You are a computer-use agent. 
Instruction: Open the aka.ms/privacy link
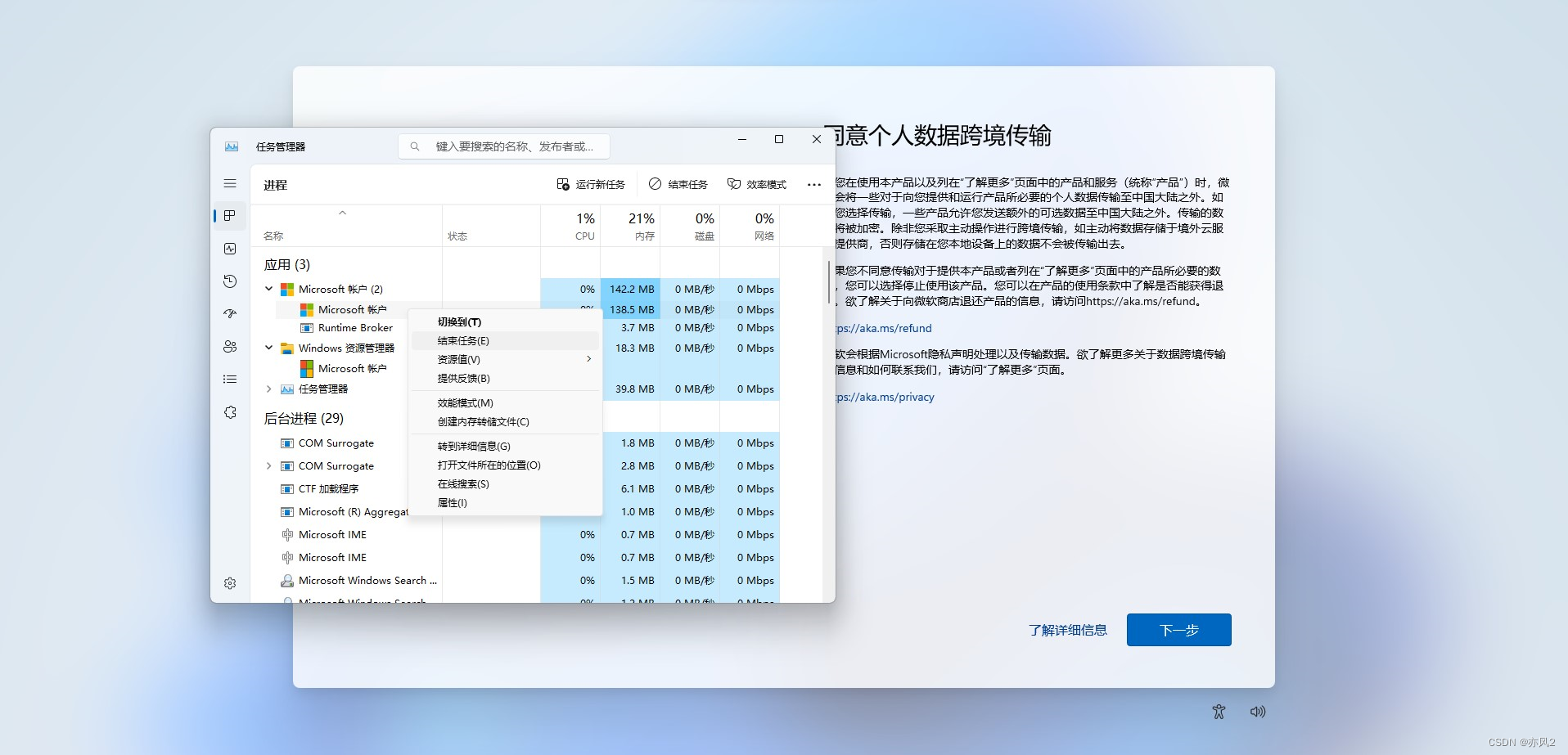click(x=885, y=398)
